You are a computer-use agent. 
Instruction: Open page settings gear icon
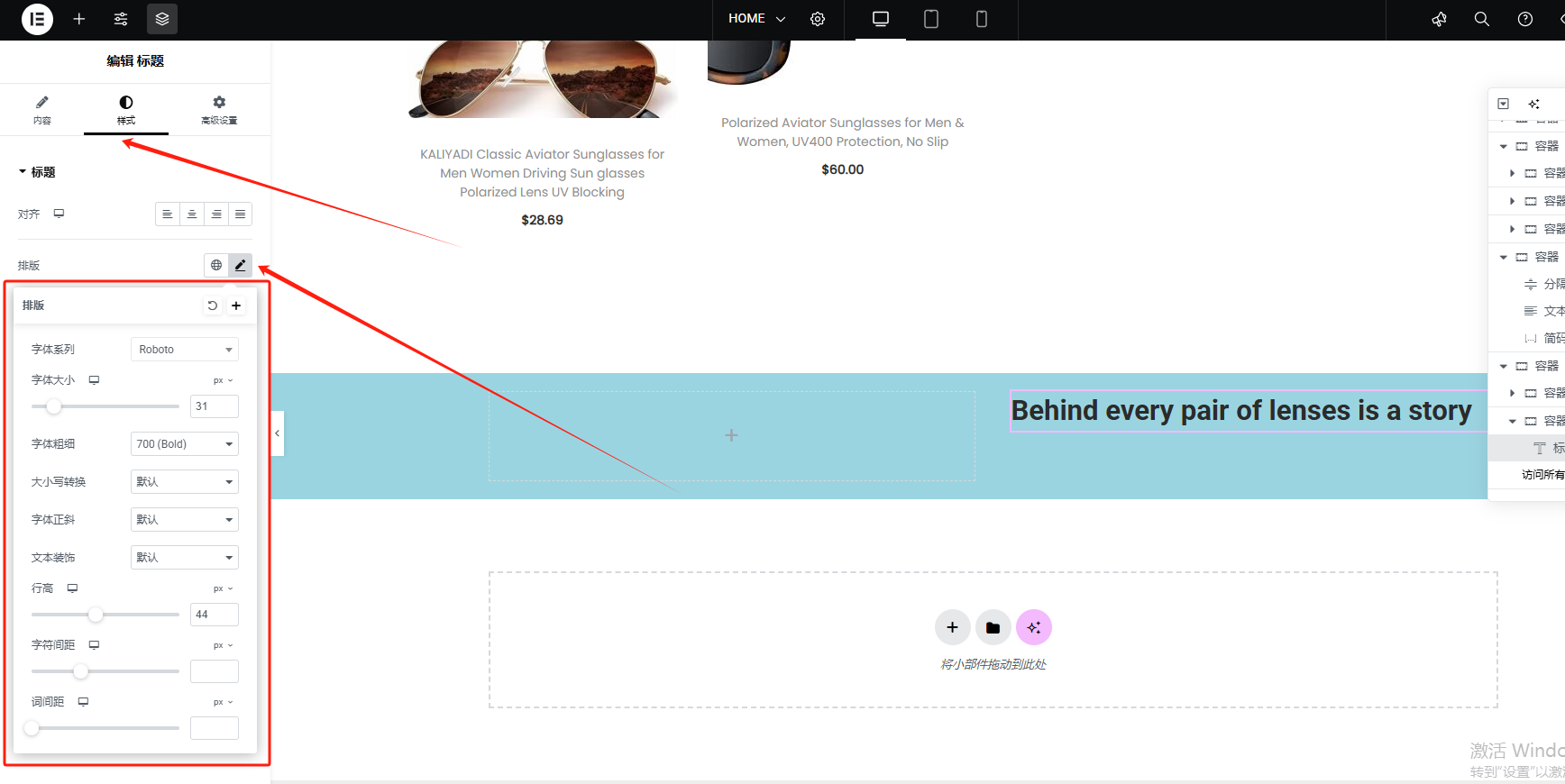[818, 19]
